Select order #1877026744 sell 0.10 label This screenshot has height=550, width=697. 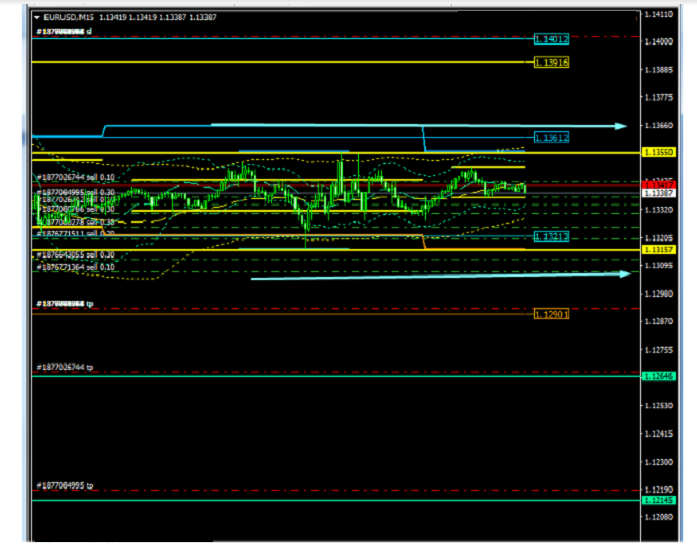point(76,176)
